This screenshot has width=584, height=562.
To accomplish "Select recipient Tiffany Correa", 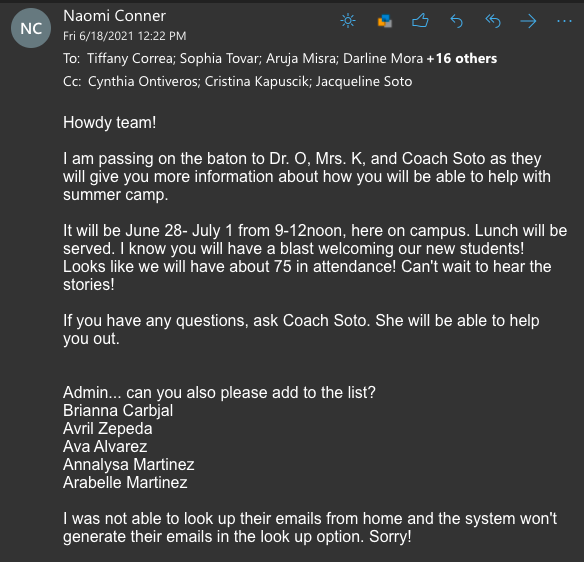I will tap(130, 58).
